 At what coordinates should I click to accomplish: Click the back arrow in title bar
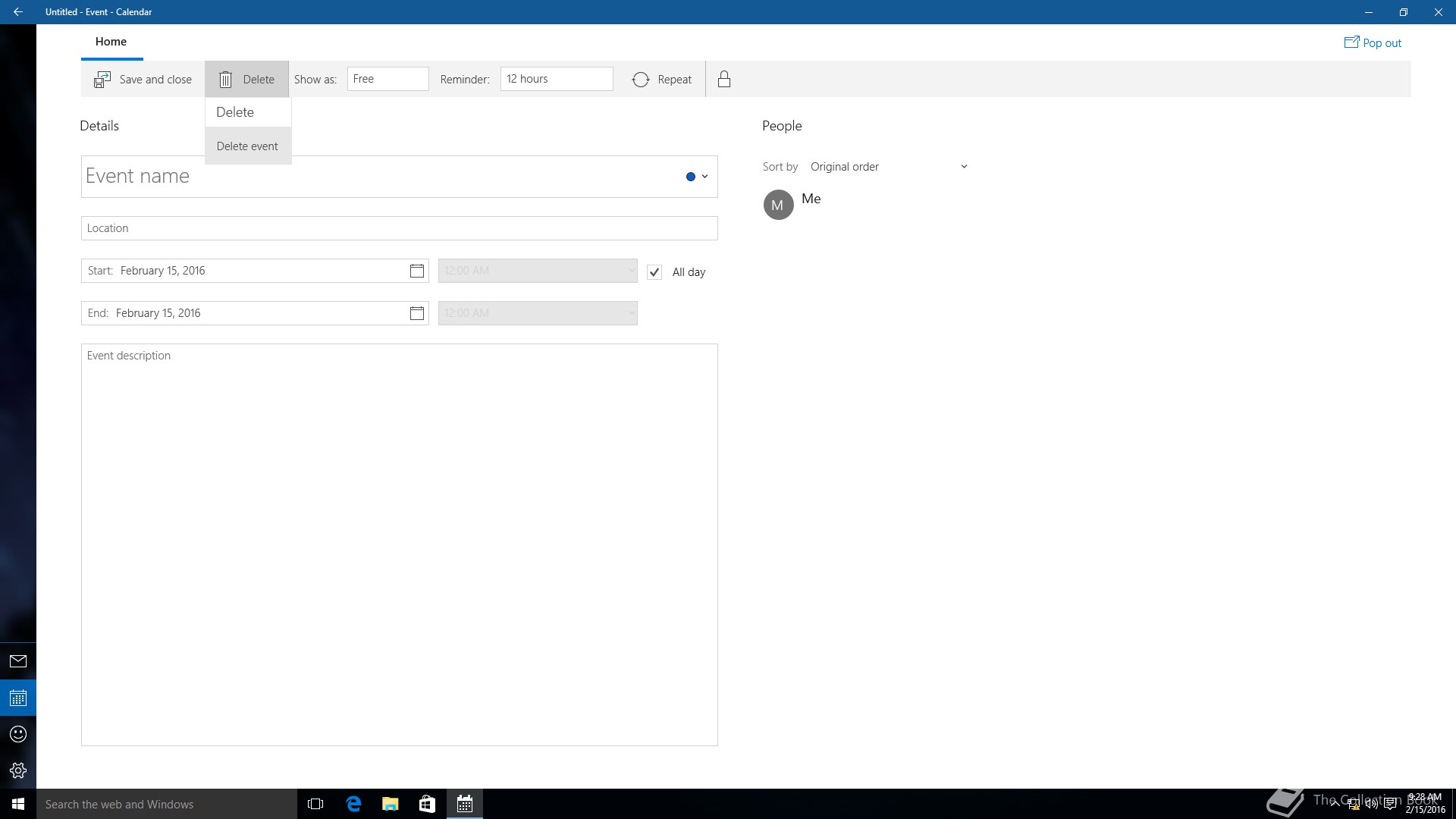point(18,12)
